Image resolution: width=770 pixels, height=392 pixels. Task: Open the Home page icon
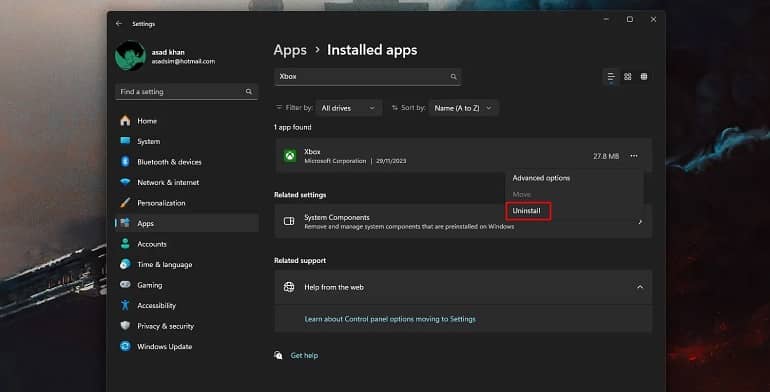click(x=125, y=121)
